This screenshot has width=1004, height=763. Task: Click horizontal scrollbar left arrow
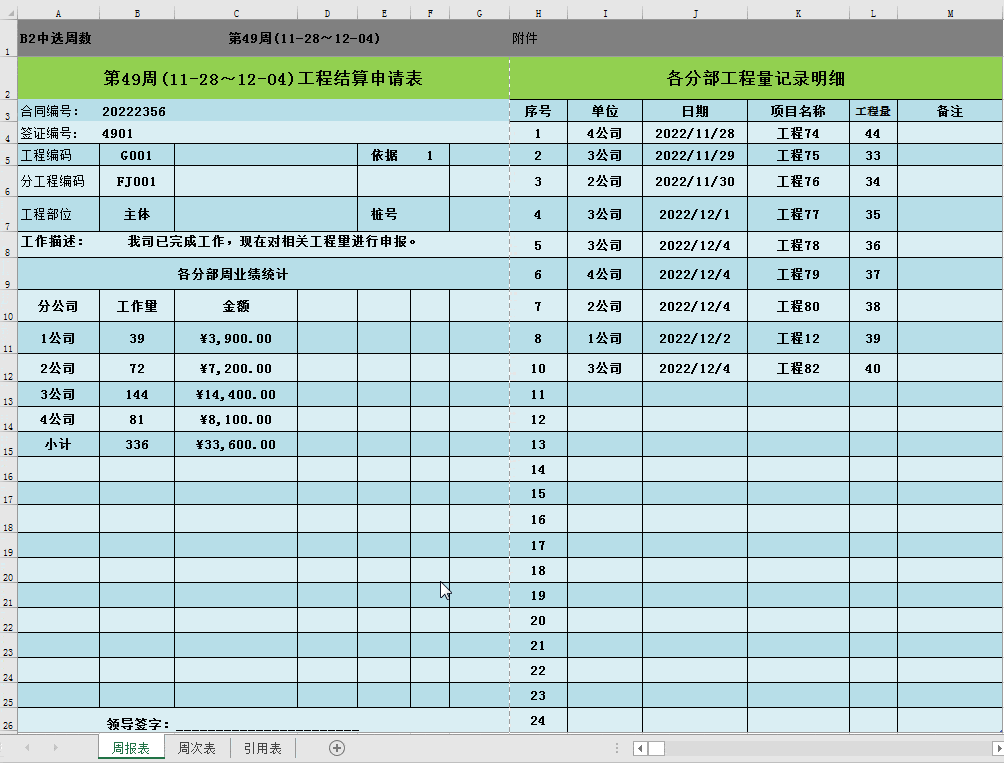[x=640, y=748]
